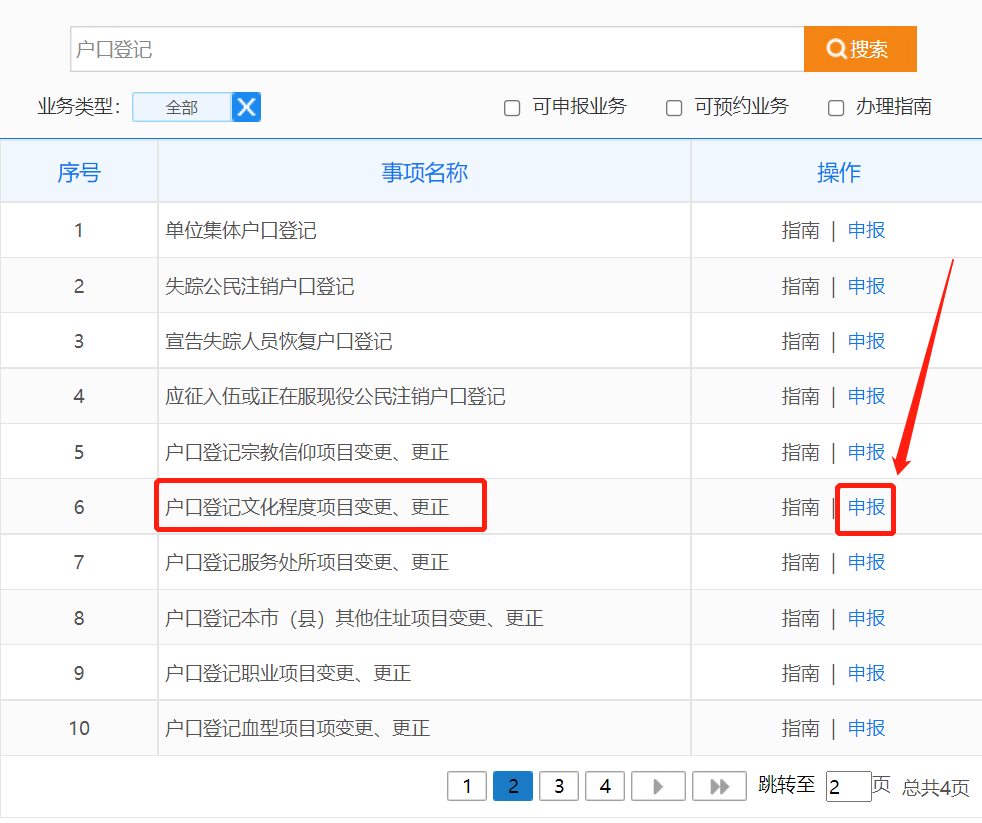Viewport: 982px width, 823px height.
Task: Click 申报 for 户口登记职业项目变更、更正
Action: point(866,674)
